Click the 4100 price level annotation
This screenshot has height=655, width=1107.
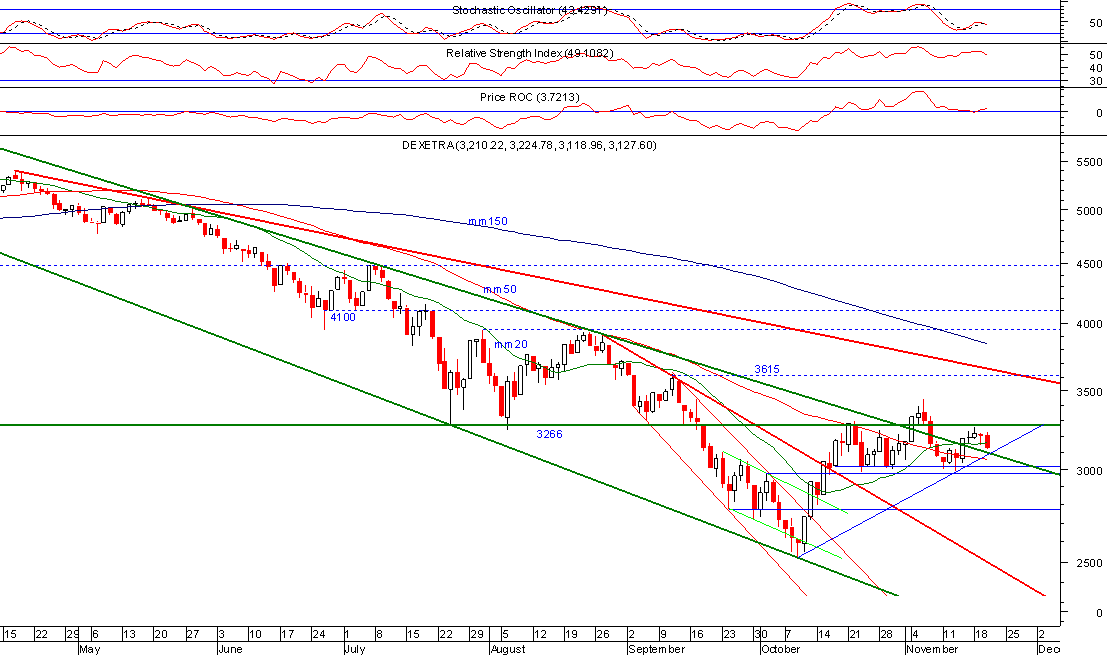pos(343,318)
